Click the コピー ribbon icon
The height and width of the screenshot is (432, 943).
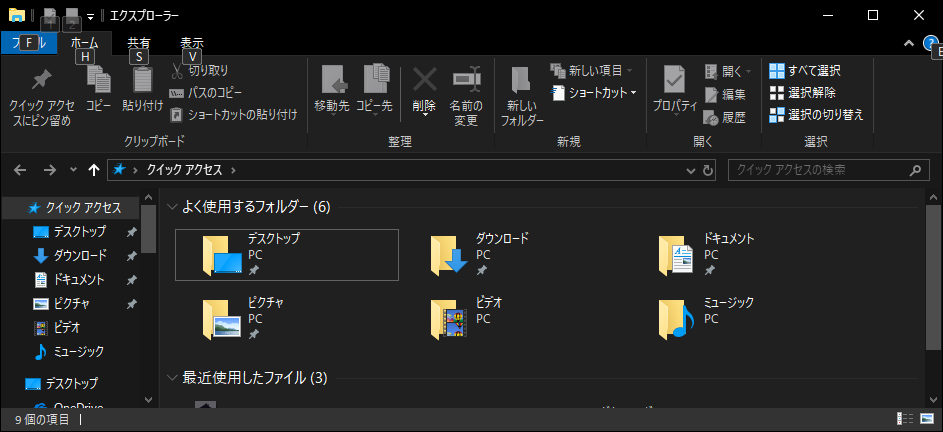pyautogui.click(x=99, y=81)
